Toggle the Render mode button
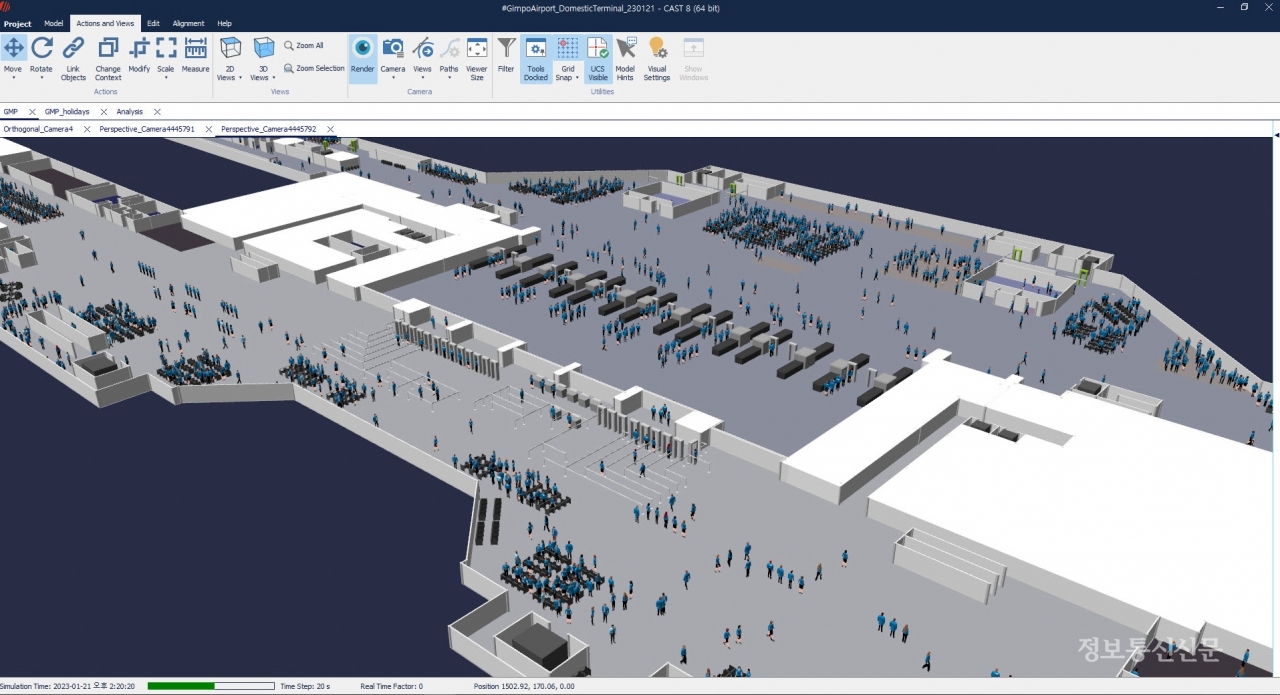1280x695 pixels. coord(362,58)
